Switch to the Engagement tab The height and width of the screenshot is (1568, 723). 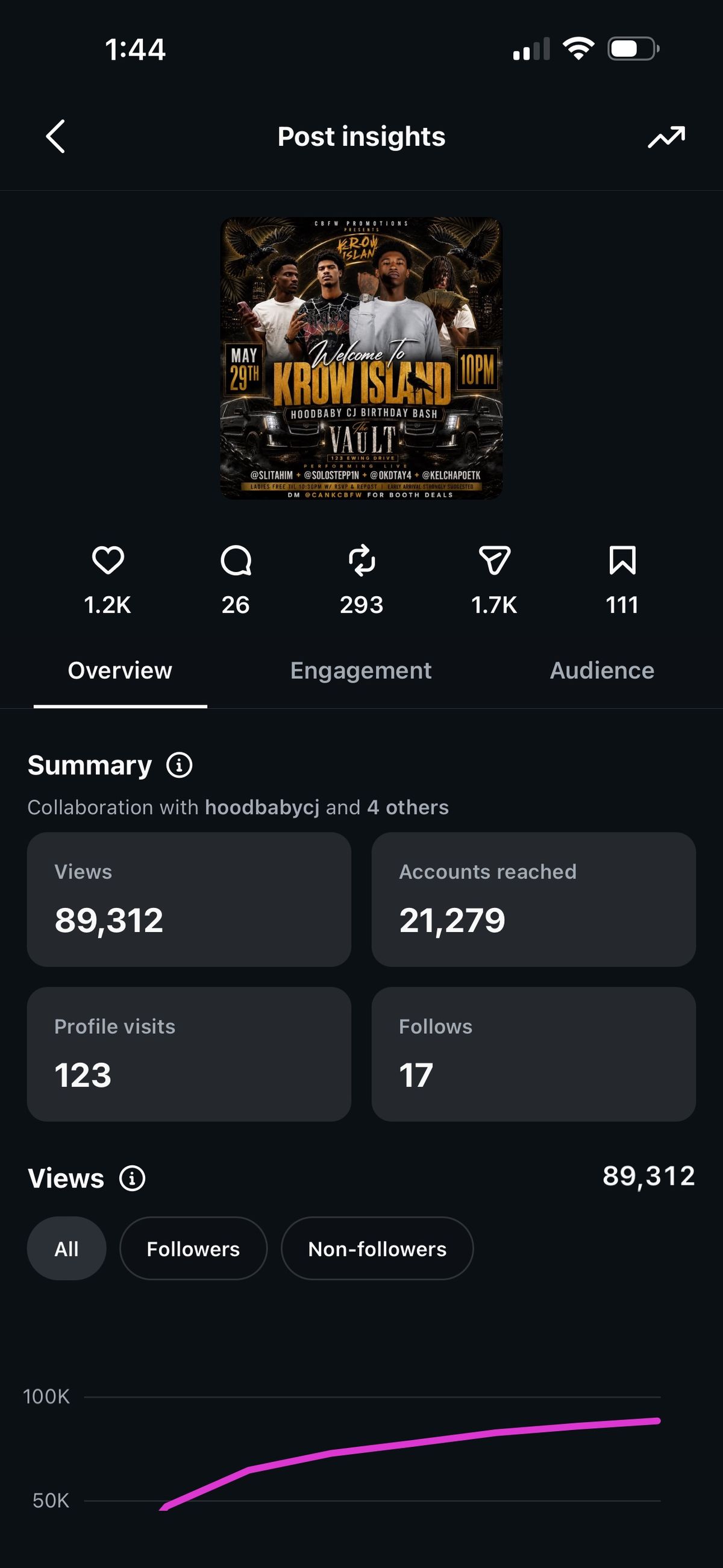361,670
